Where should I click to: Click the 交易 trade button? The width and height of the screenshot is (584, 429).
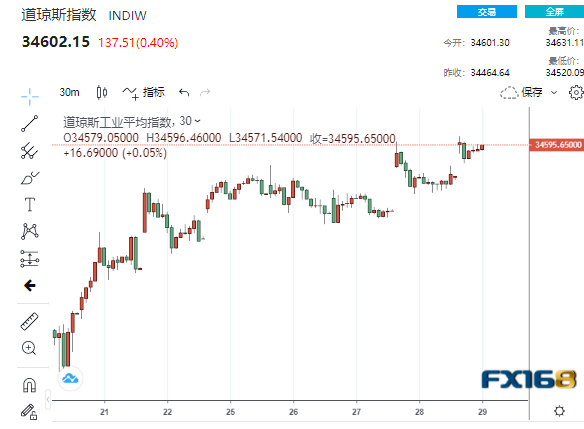(x=487, y=12)
